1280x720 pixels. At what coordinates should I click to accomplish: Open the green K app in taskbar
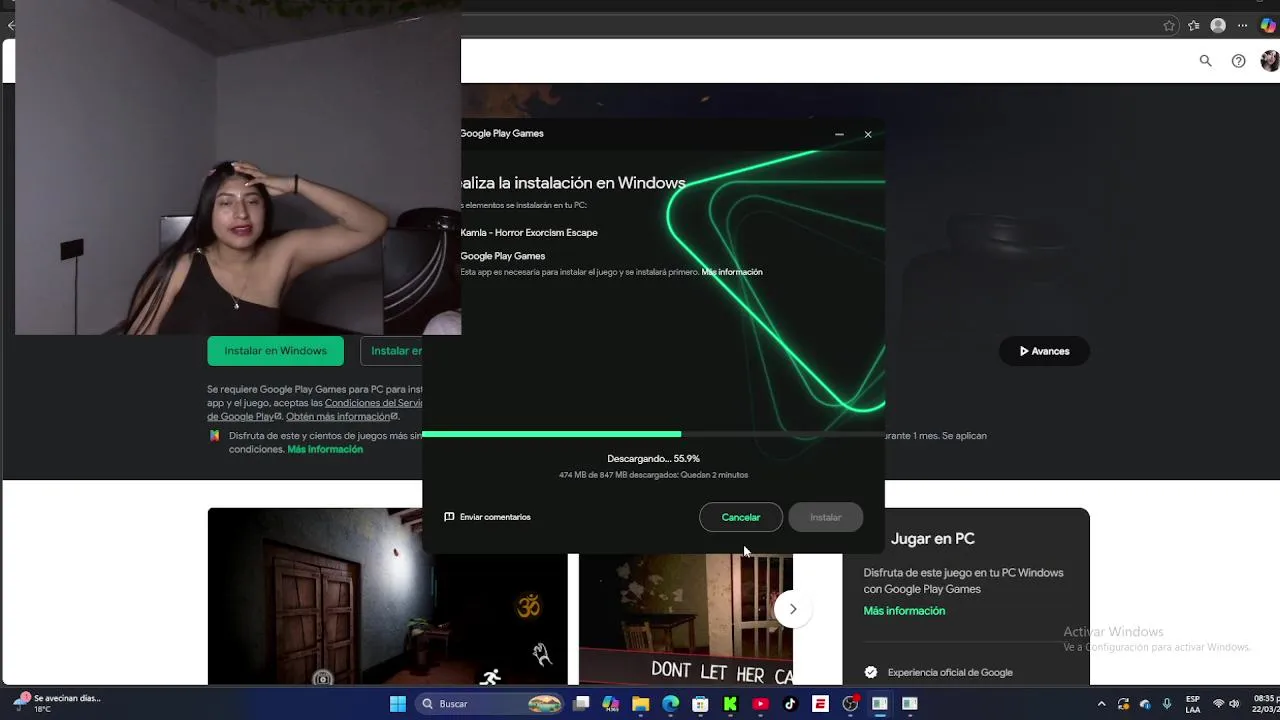point(730,704)
